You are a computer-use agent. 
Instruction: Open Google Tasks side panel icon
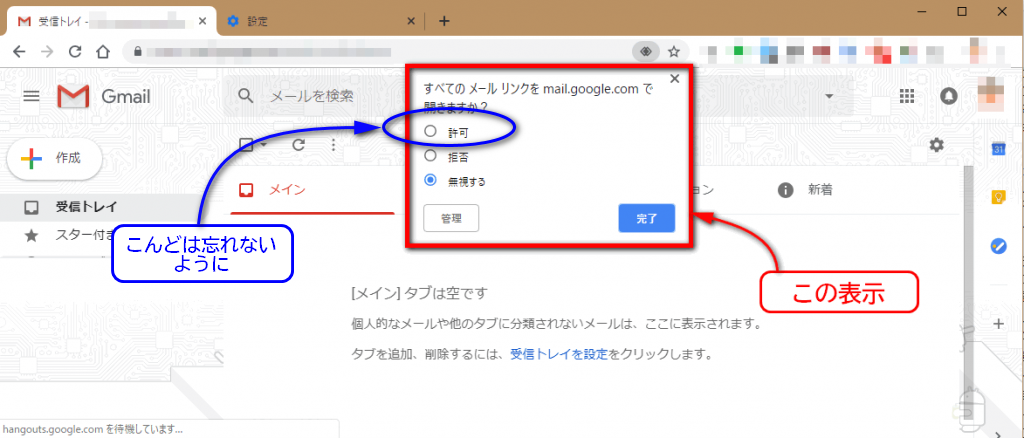click(997, 246)
